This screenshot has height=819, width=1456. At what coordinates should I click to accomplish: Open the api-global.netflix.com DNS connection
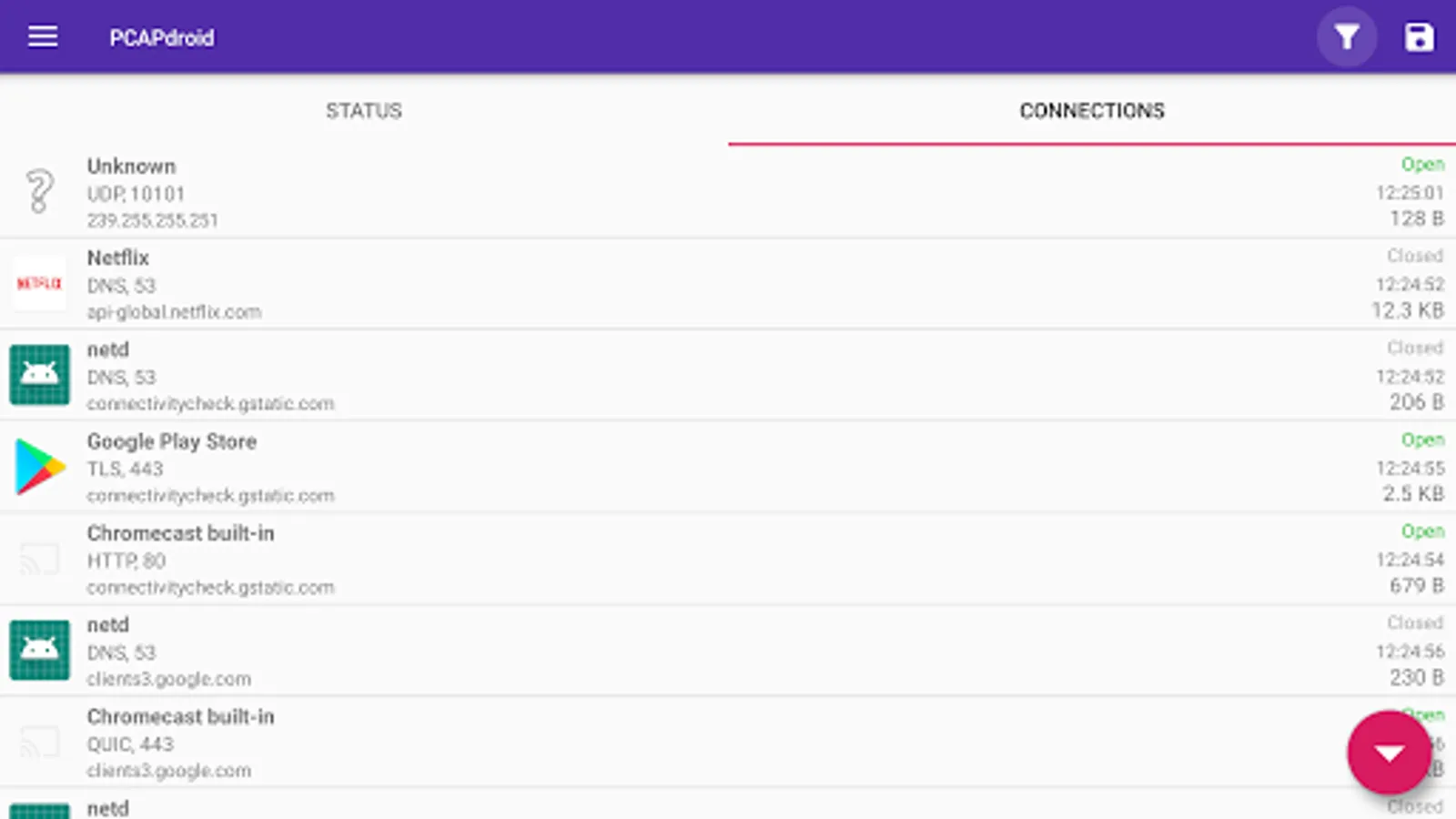click(x=637, y=284)
